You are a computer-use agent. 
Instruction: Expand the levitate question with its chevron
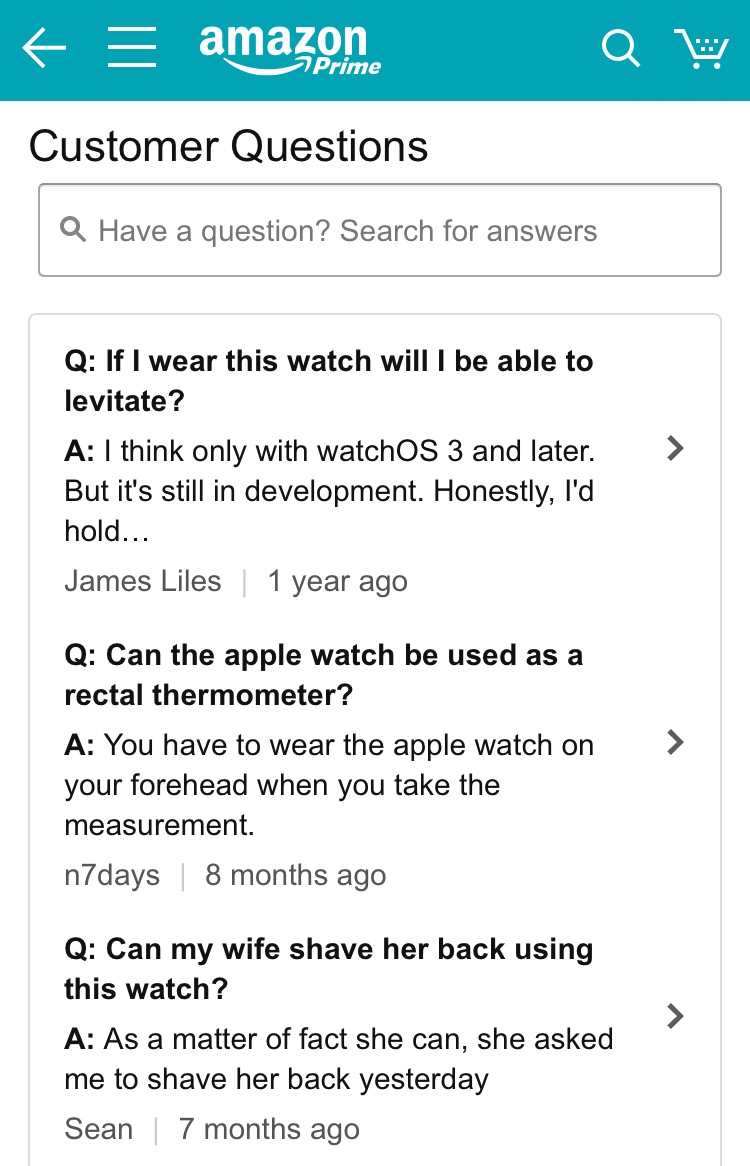pos(675,448)
